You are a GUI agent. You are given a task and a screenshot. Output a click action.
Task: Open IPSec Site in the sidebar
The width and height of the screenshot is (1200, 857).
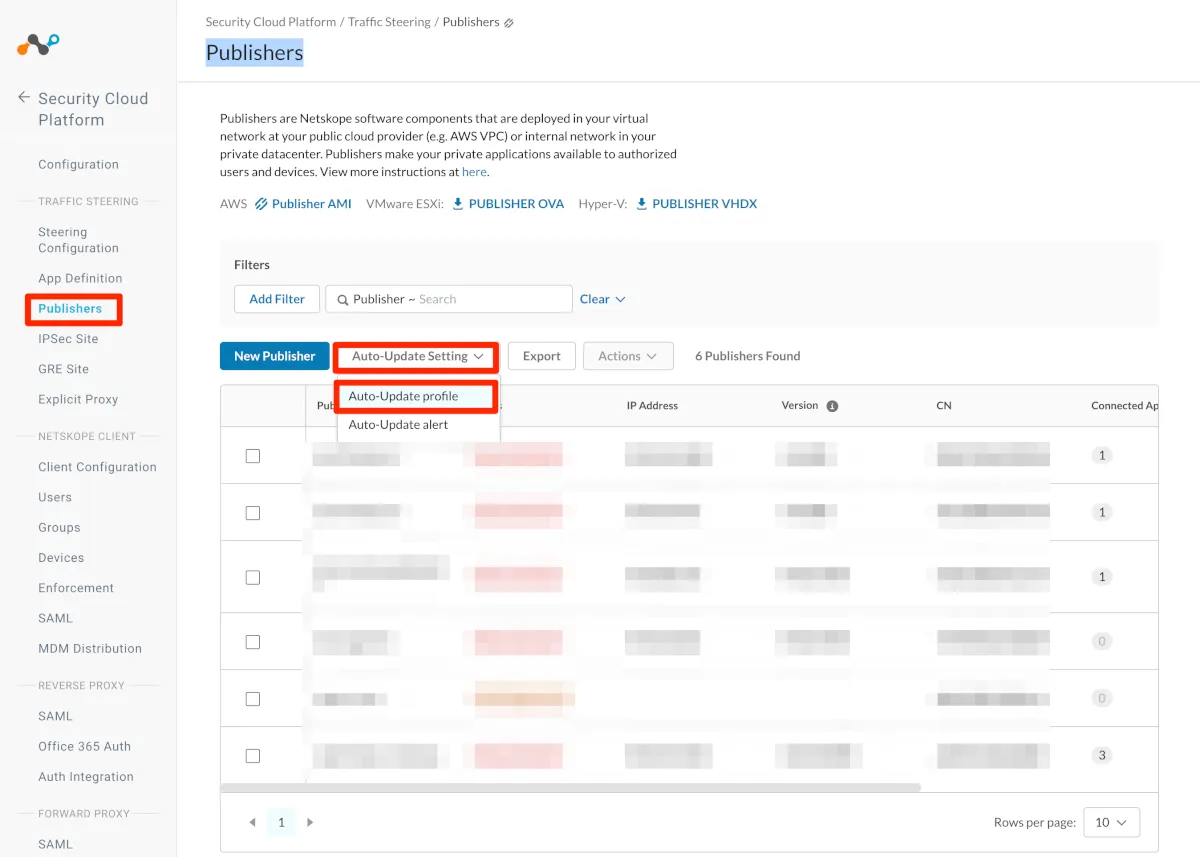coord(68,339)
